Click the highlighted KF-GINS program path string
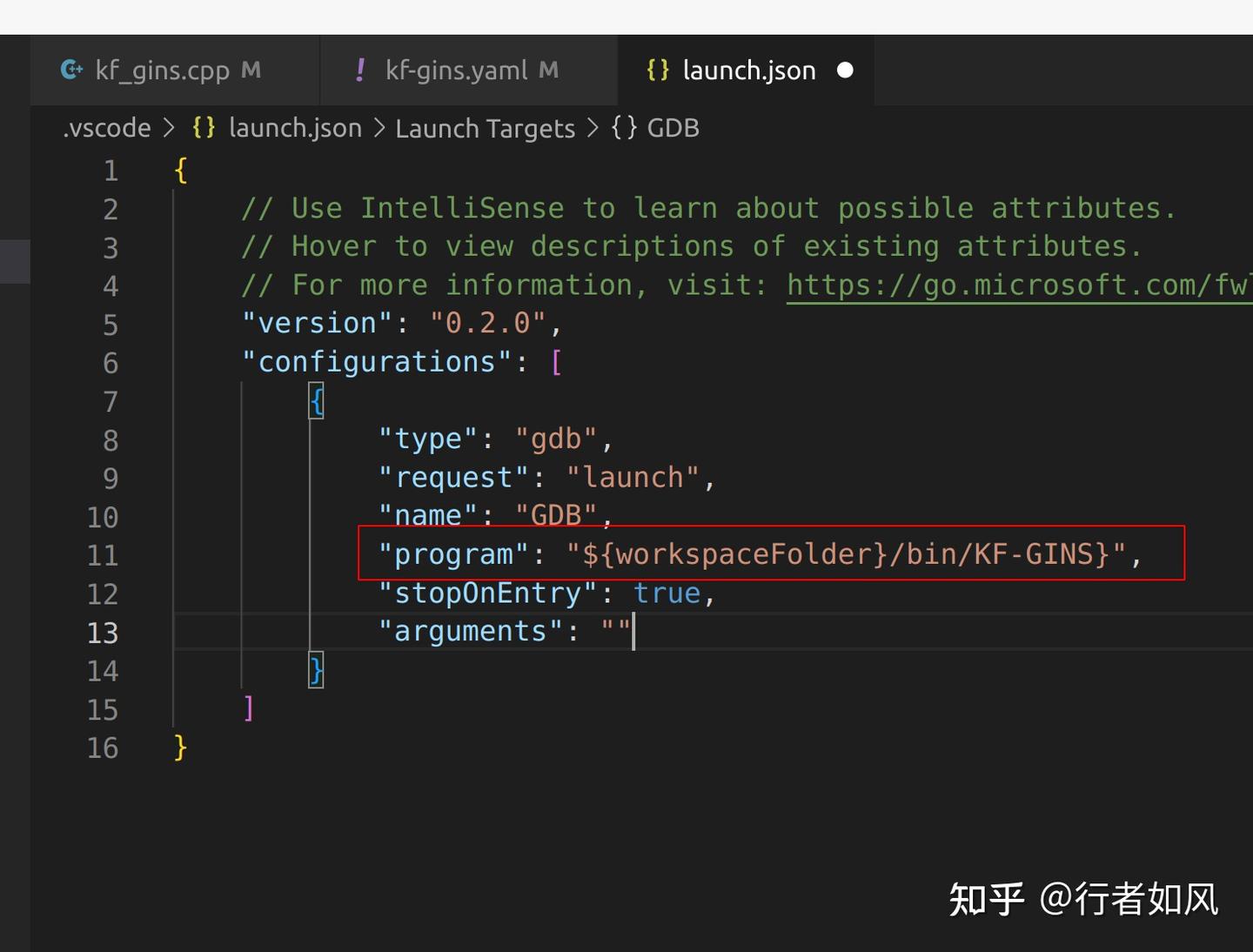Viewport: 1253px width, 952px height. pyautogui.click(x=848, y=554)
